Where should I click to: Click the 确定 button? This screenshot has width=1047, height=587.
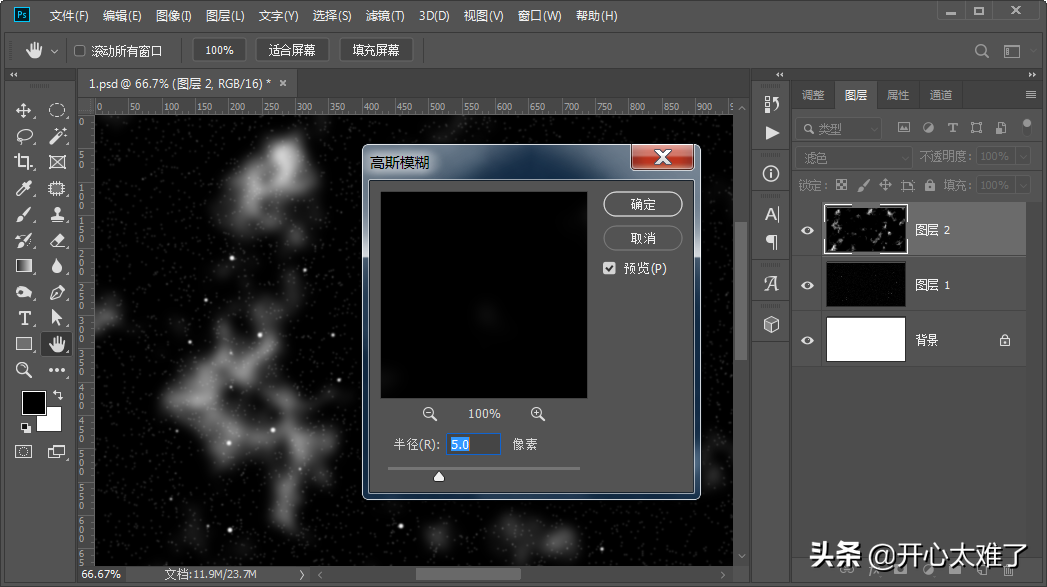[x=643, y=204]
